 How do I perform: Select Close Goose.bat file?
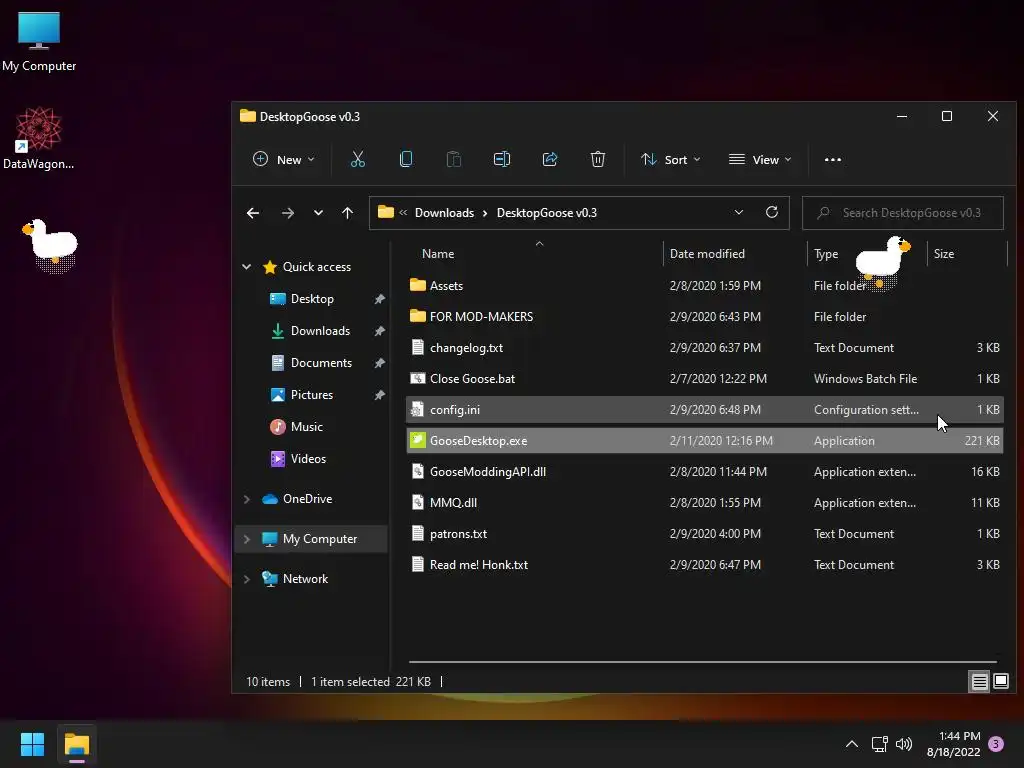point(704,379)
